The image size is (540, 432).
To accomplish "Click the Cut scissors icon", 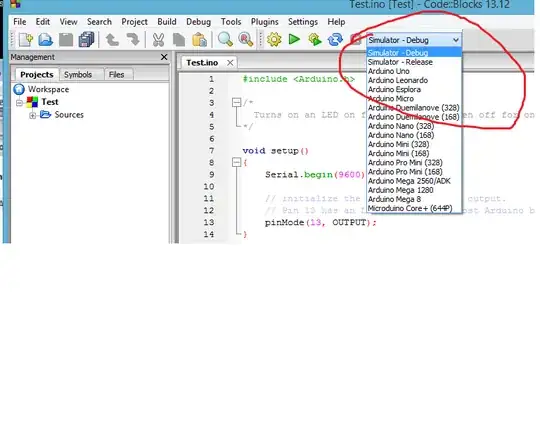I will [x=158, y=40].
